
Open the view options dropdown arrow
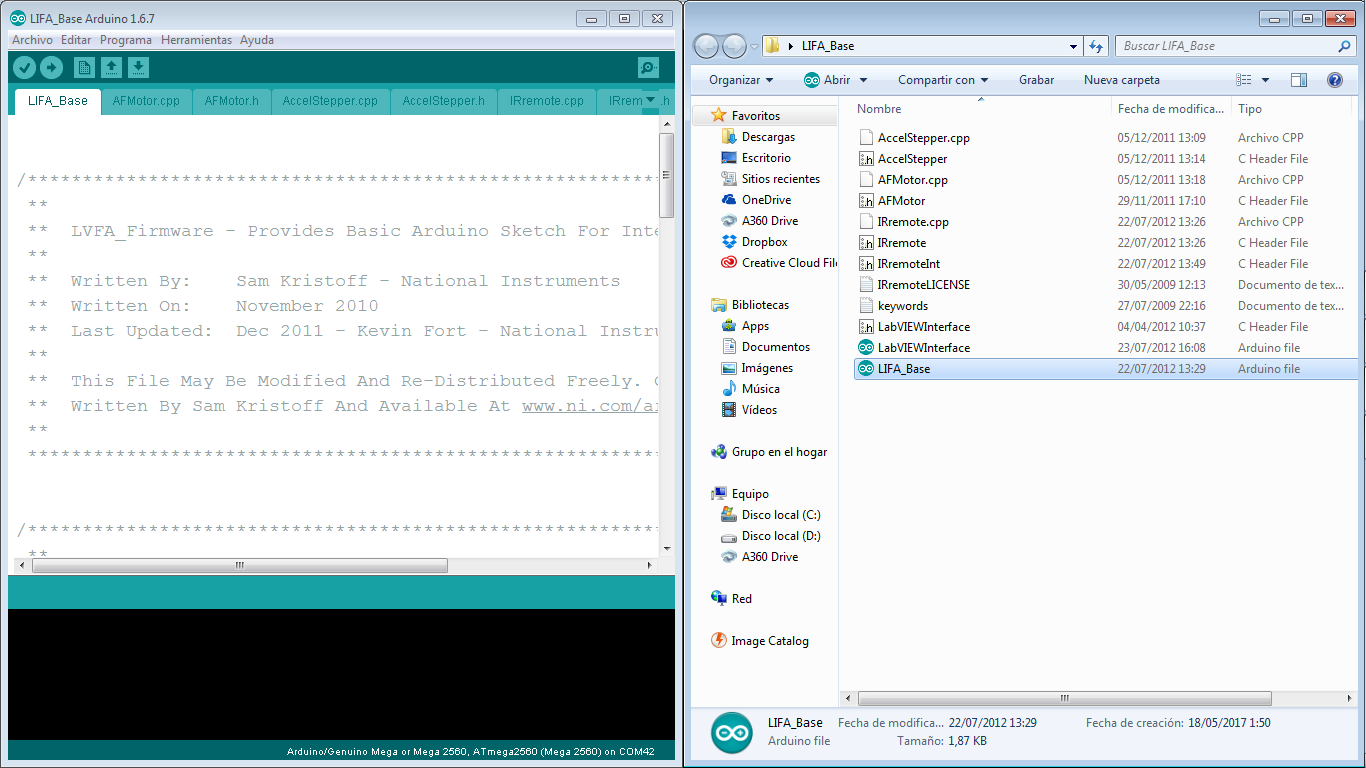pyautogui.click(x=1265, y=80)
